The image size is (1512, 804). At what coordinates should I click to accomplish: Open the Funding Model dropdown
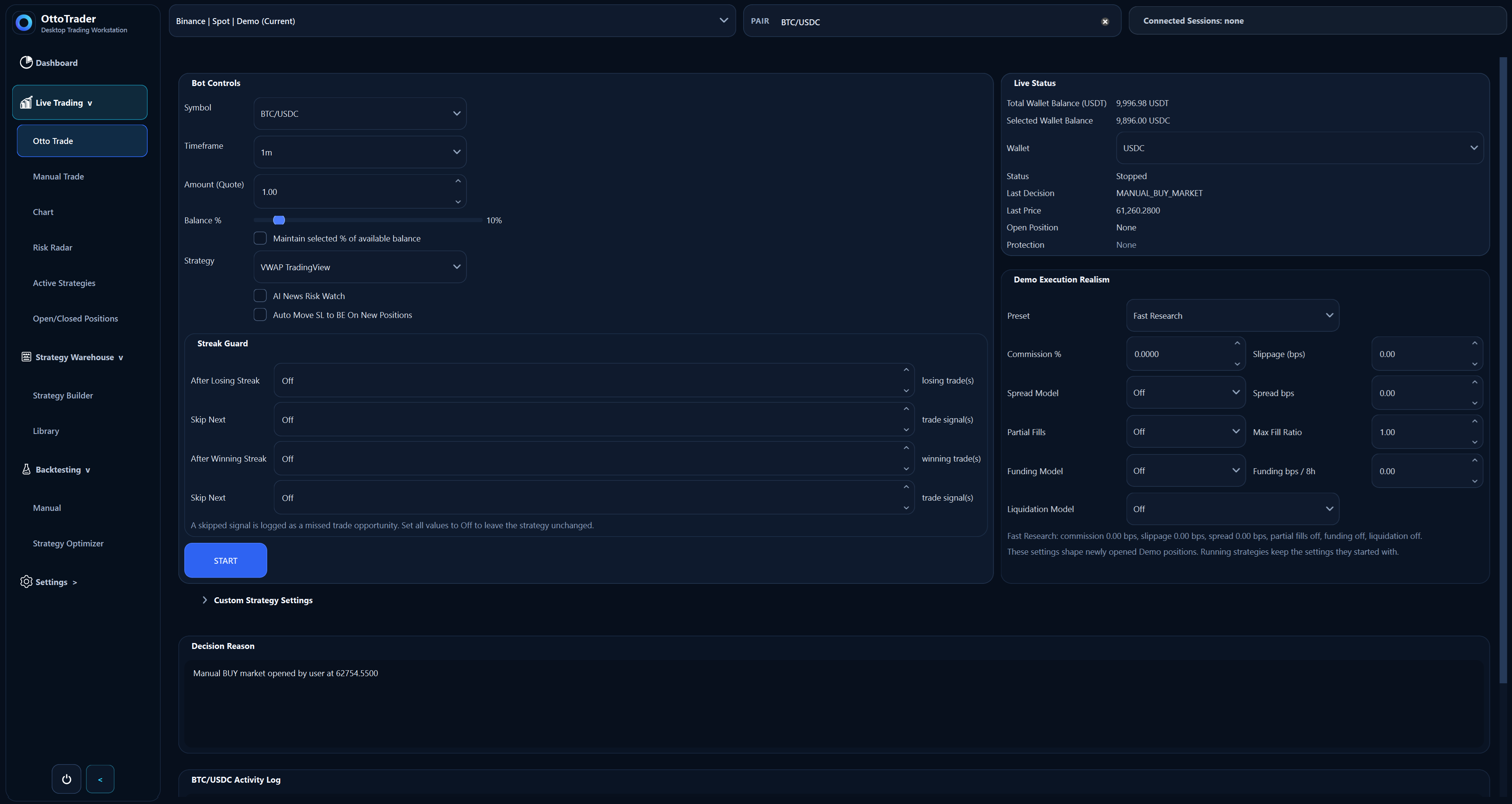1186,471
